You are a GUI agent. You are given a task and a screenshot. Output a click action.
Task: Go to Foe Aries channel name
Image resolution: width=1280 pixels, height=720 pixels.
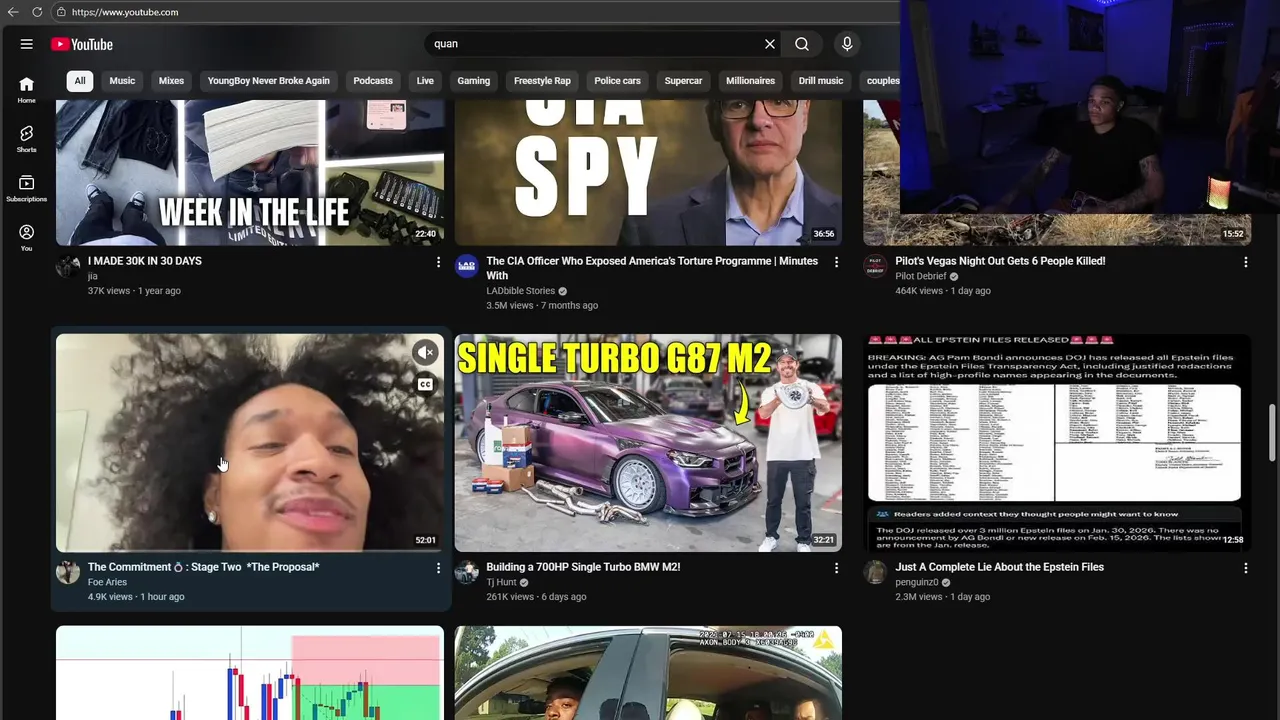(108, 582)
